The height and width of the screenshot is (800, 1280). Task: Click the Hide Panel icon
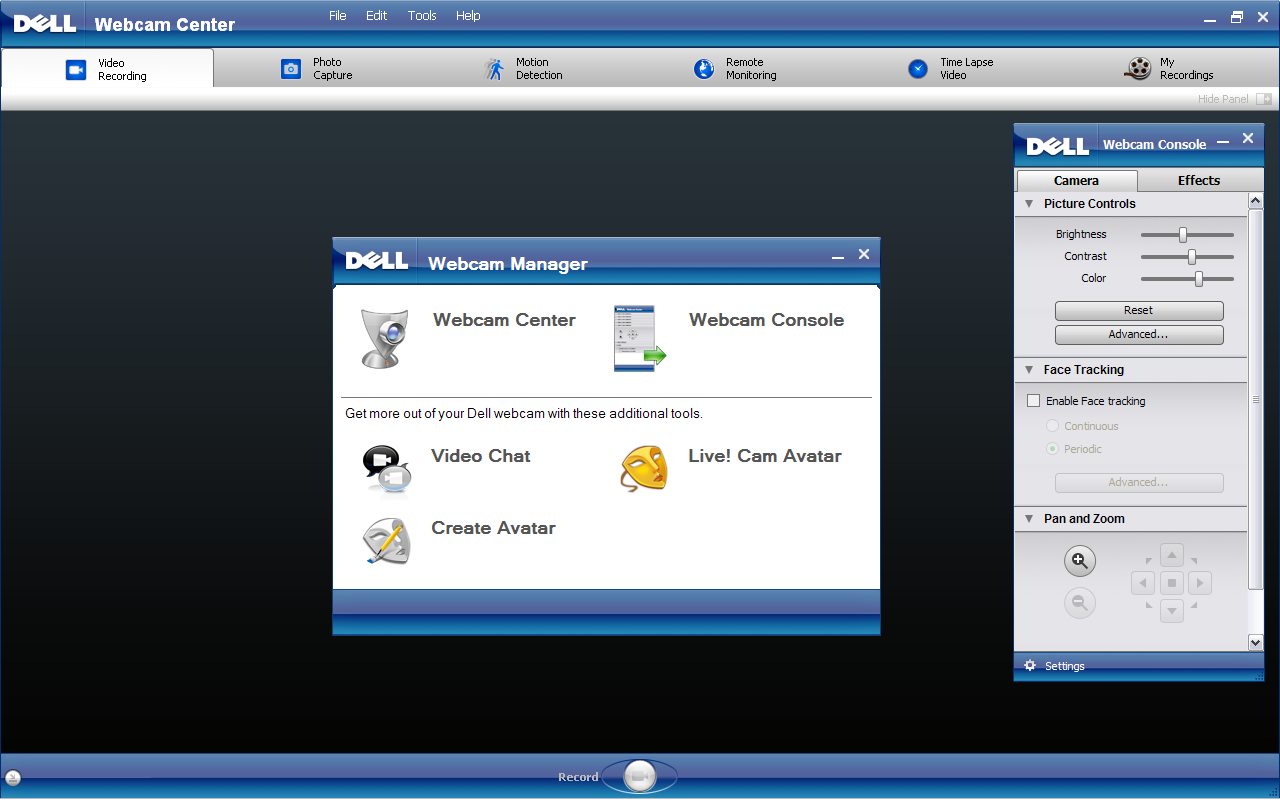tap(1264, 99)
